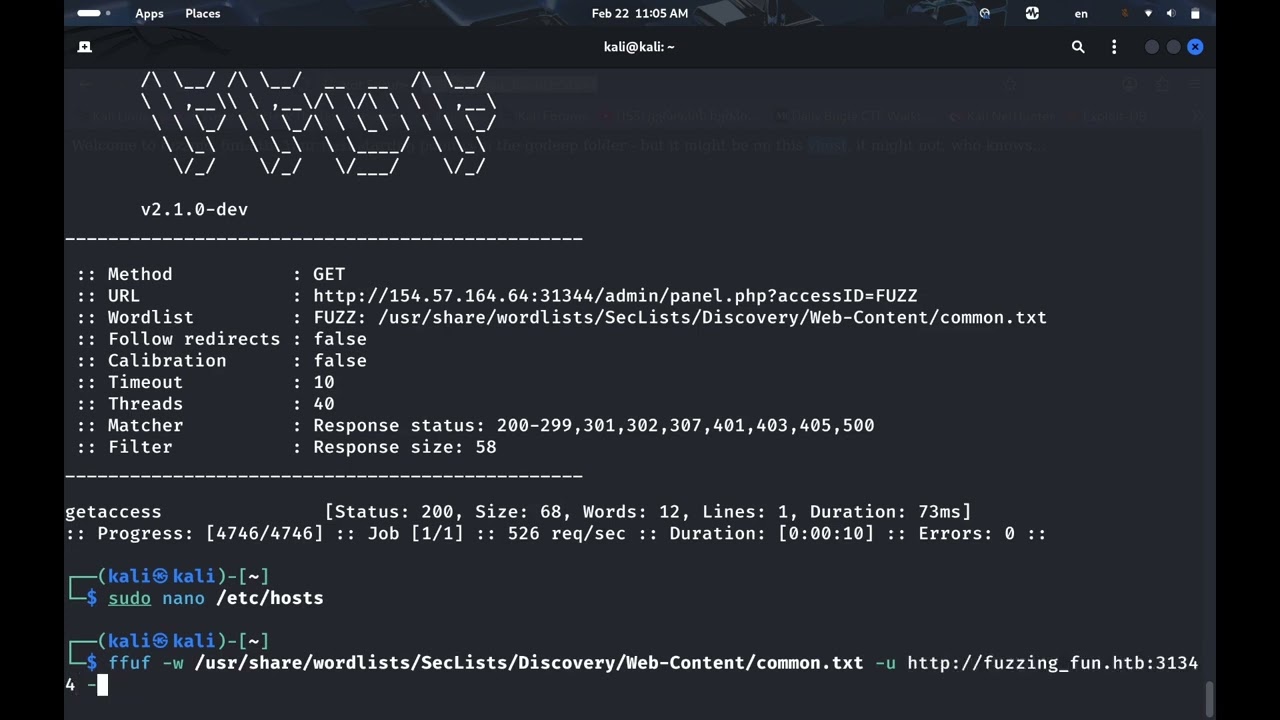1280x720 pixels.
Task: Click the v2.1.0-dev version text
Action: pyautogui.click(x=194, y=209)
